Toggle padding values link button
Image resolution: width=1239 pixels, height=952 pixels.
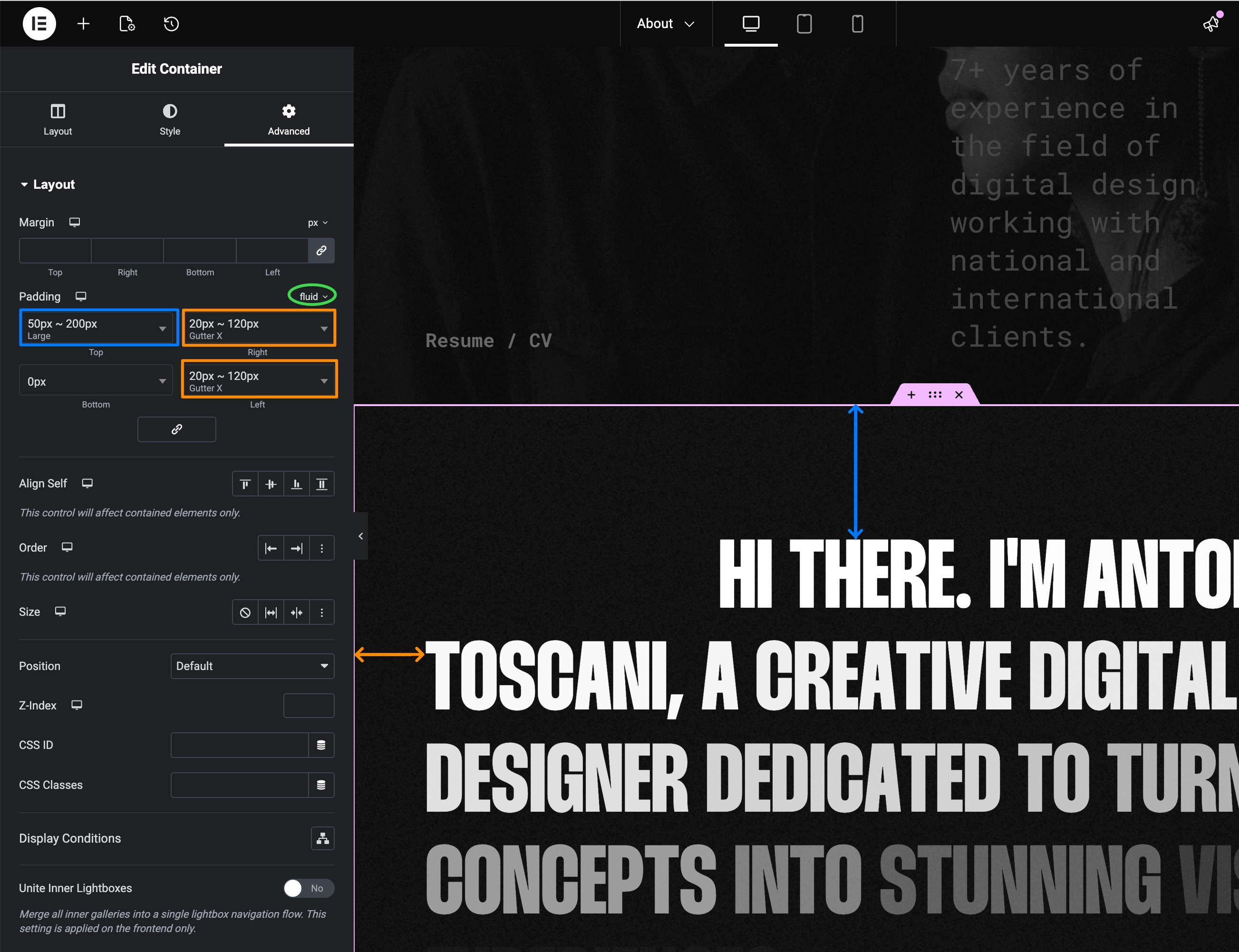click(176, 429)
